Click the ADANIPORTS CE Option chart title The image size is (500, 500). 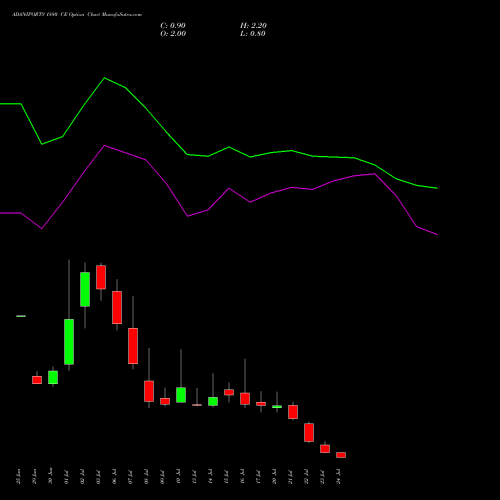click(77, 15)
